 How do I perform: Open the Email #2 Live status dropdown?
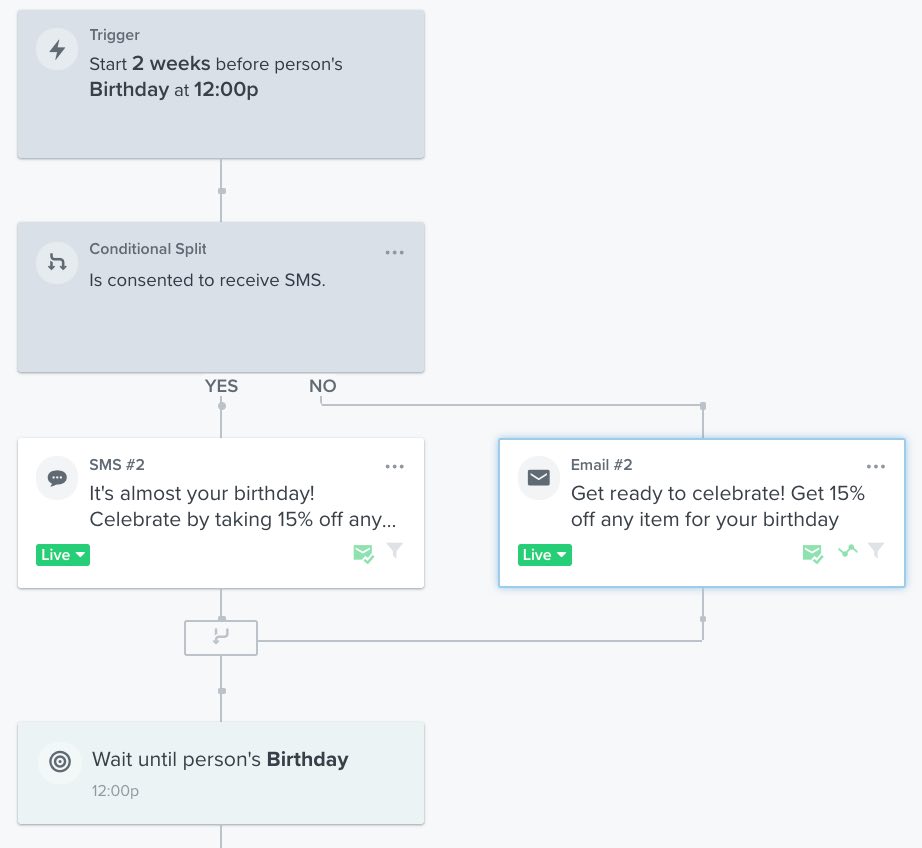point(545,555)
